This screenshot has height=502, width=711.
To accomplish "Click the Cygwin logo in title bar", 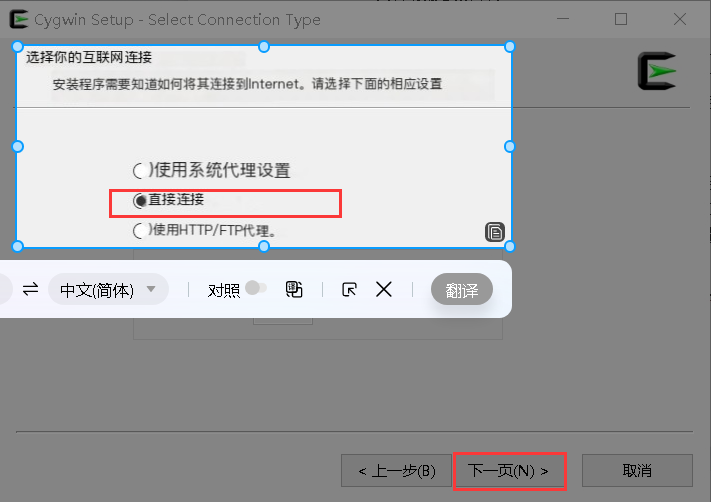I will coord(19,19).
